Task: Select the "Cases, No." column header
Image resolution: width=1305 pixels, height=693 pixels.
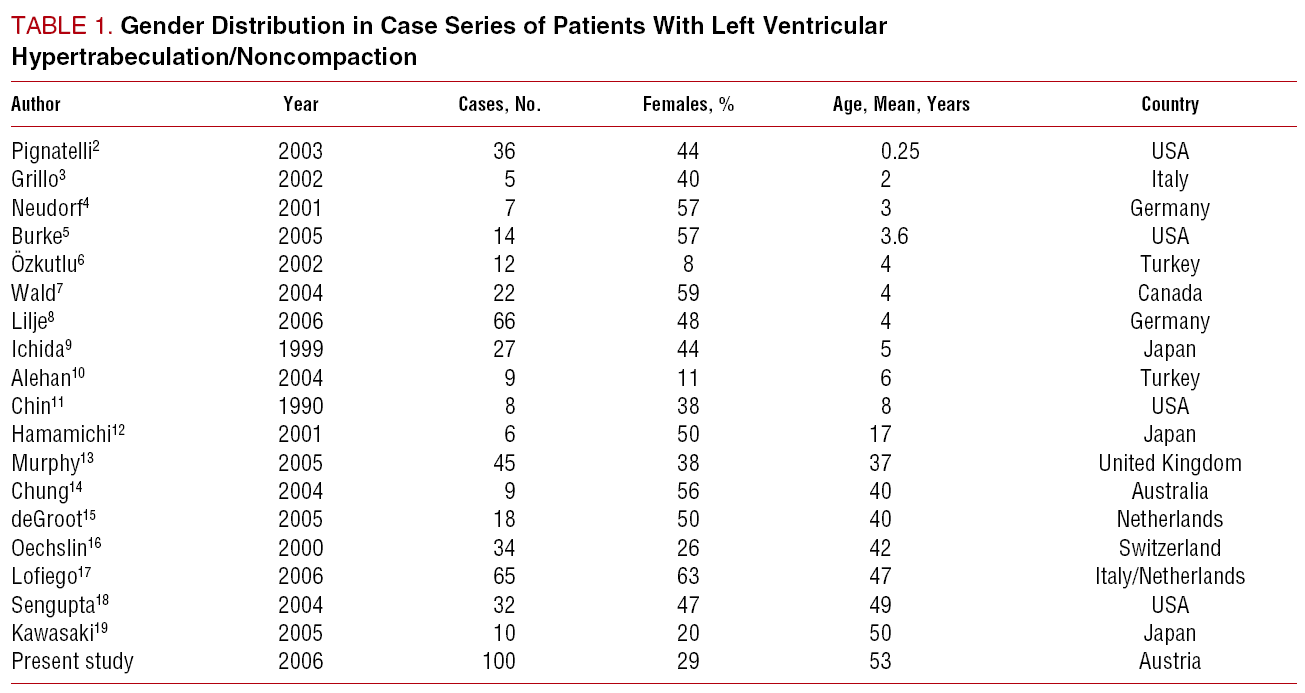Action: click(x=499, y=104)
